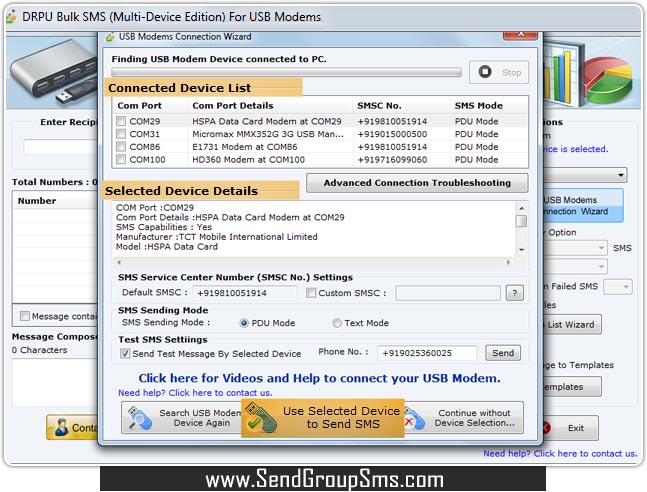Click Need help contact us link in wizard
The width and height of the screenshot is (647, 492).
pyautogui.click(x=195, y=393)
